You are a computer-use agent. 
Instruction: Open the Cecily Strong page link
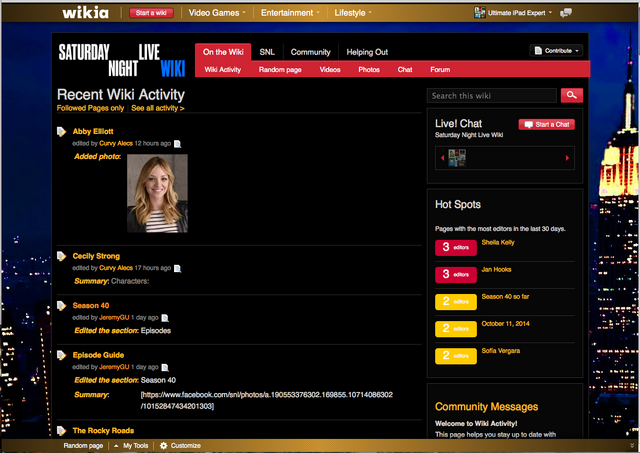click(96, 256)
